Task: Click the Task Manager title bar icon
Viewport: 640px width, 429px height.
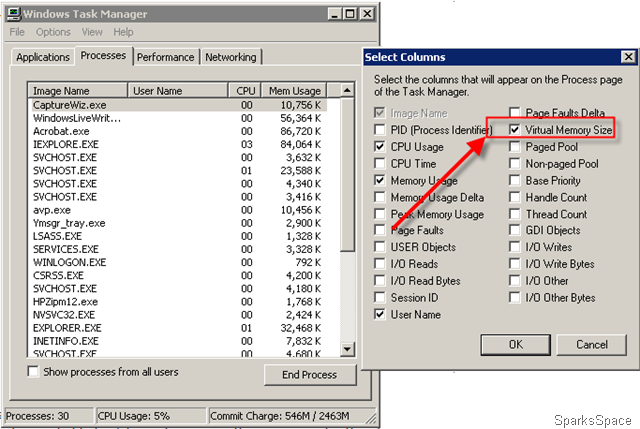Action: 14,14
